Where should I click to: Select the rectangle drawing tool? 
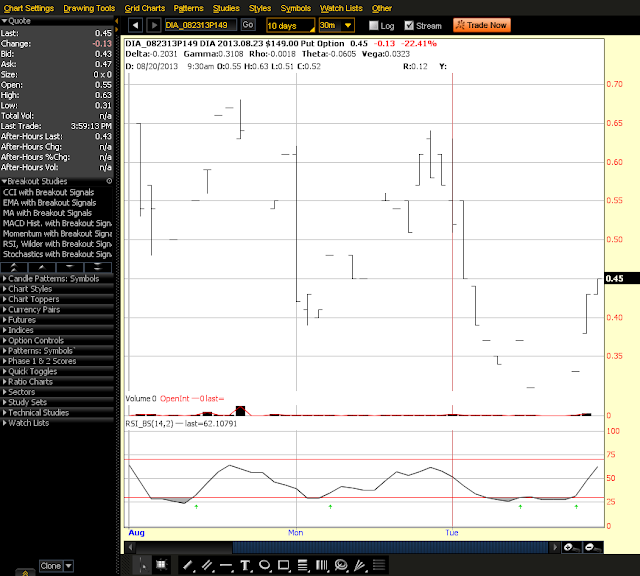click(284, 565)
